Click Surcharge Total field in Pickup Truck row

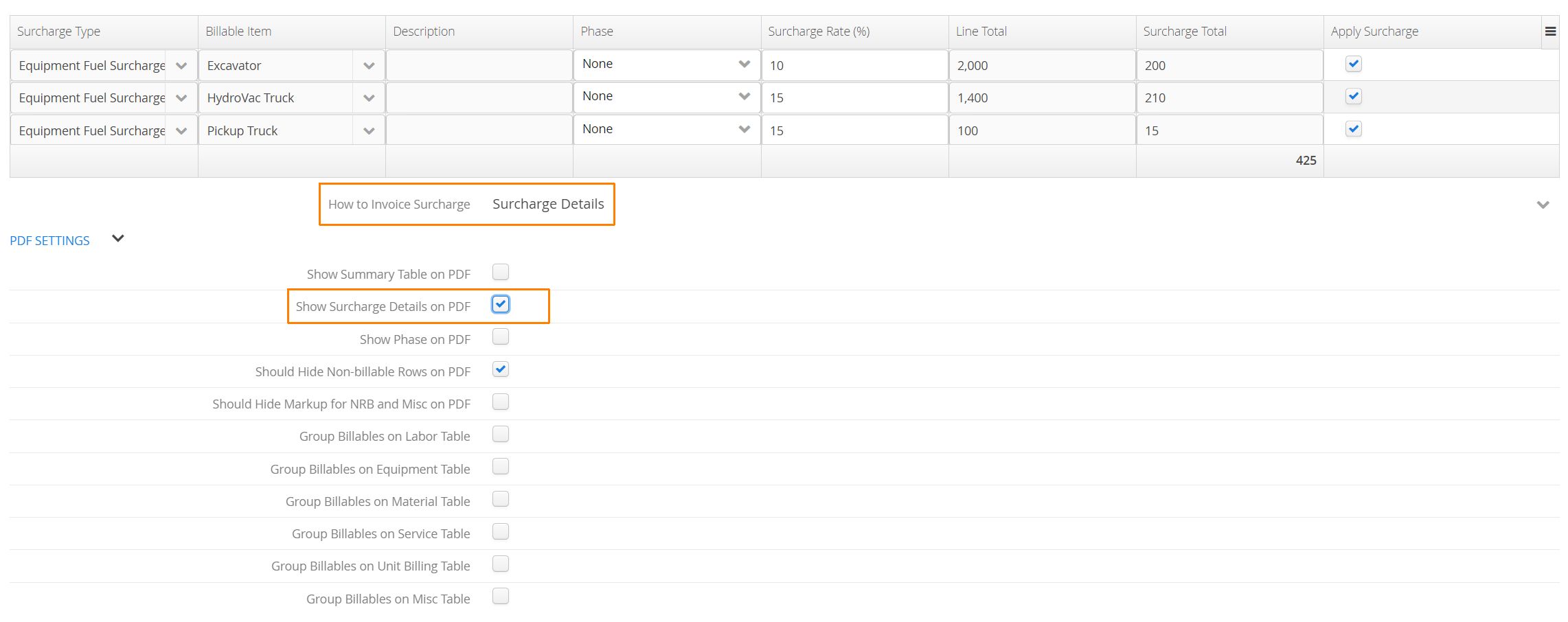coord(1229,130)
